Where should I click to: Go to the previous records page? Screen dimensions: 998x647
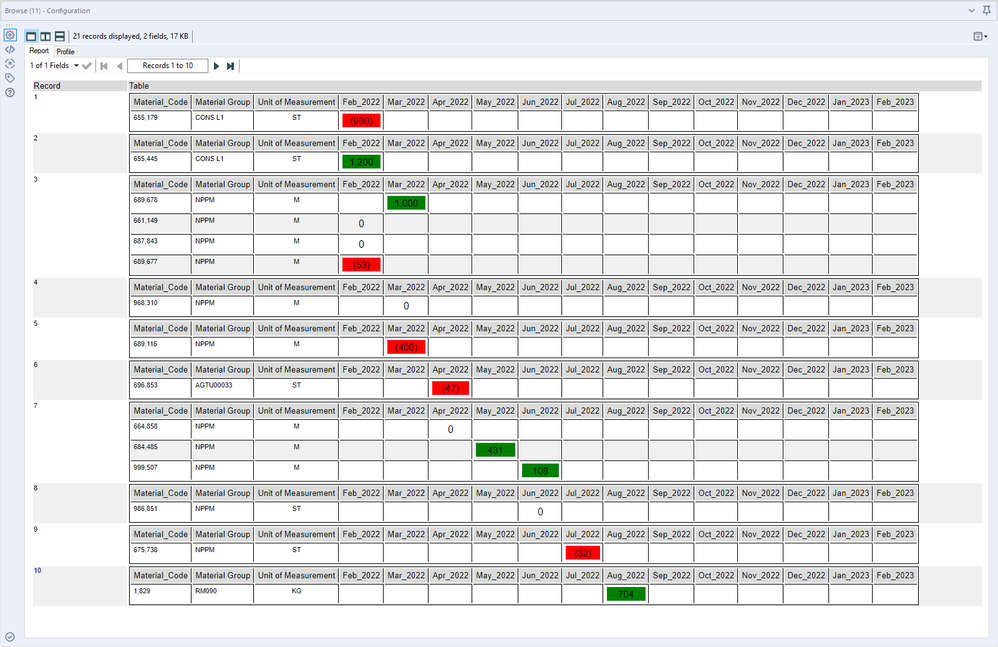point(119,66)
